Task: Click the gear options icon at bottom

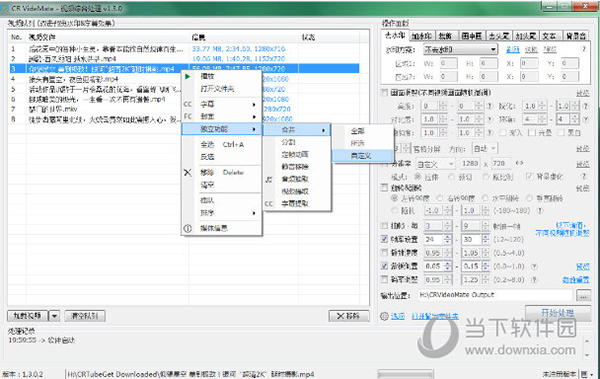Action: pos(384,316)
